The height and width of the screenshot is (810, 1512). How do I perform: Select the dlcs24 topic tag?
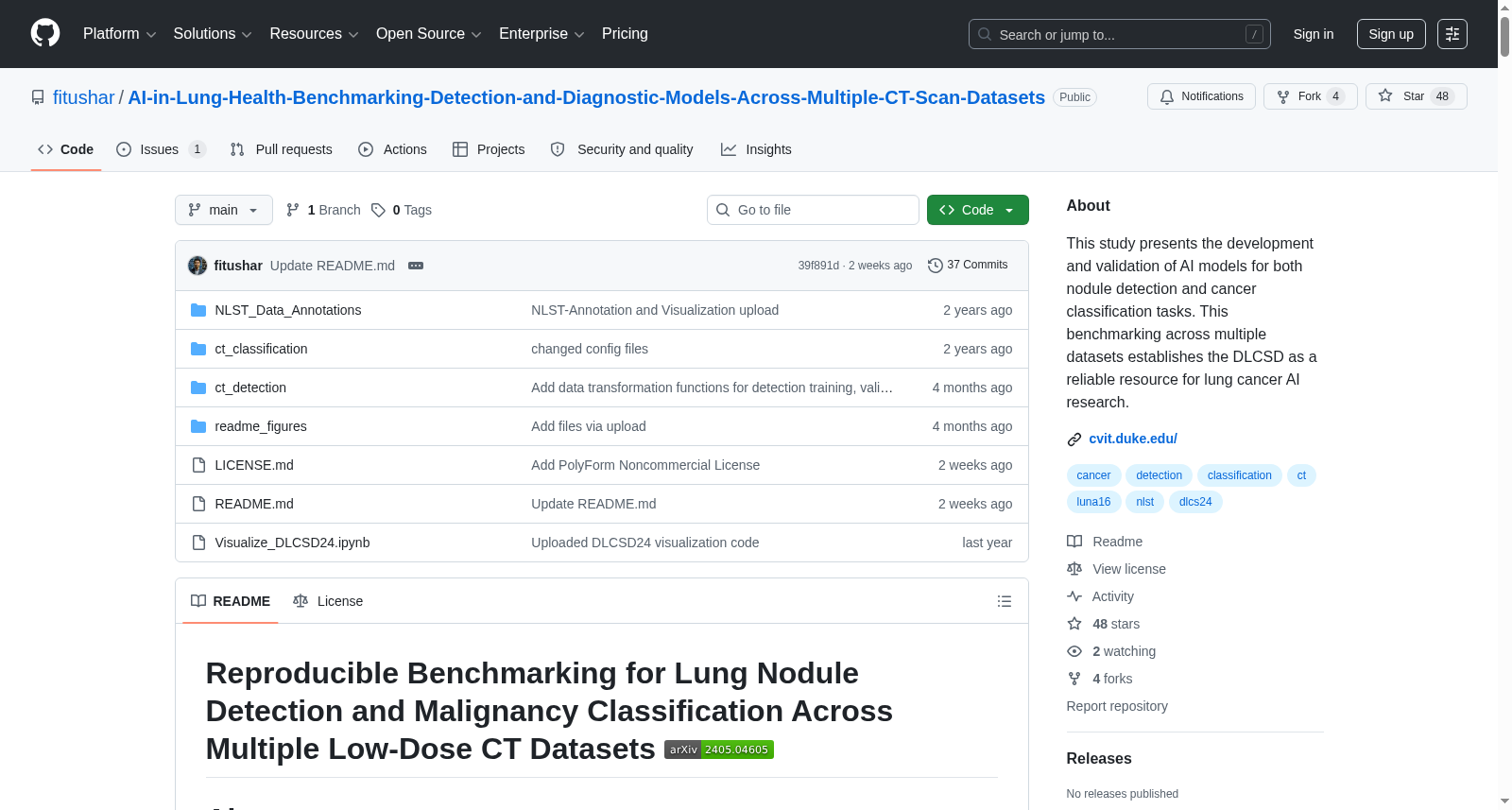pyautogui.click(x=1195, y=502)
